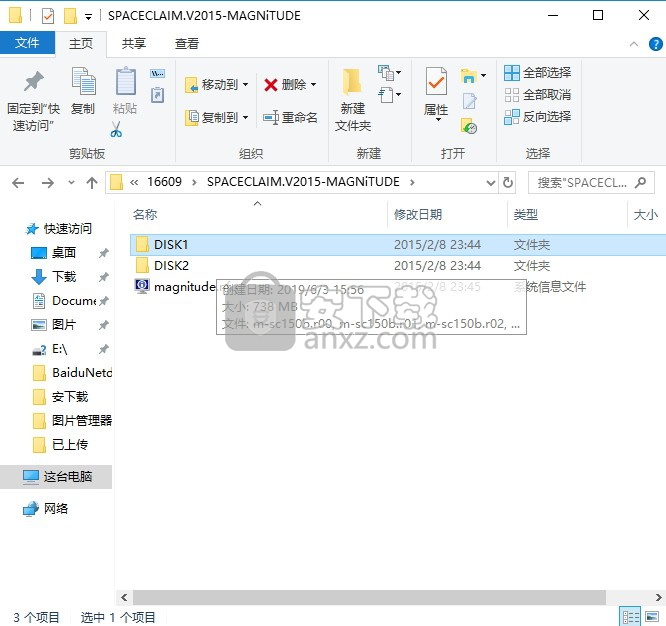Collapse the ribbon with the chevron

point(634,44)
